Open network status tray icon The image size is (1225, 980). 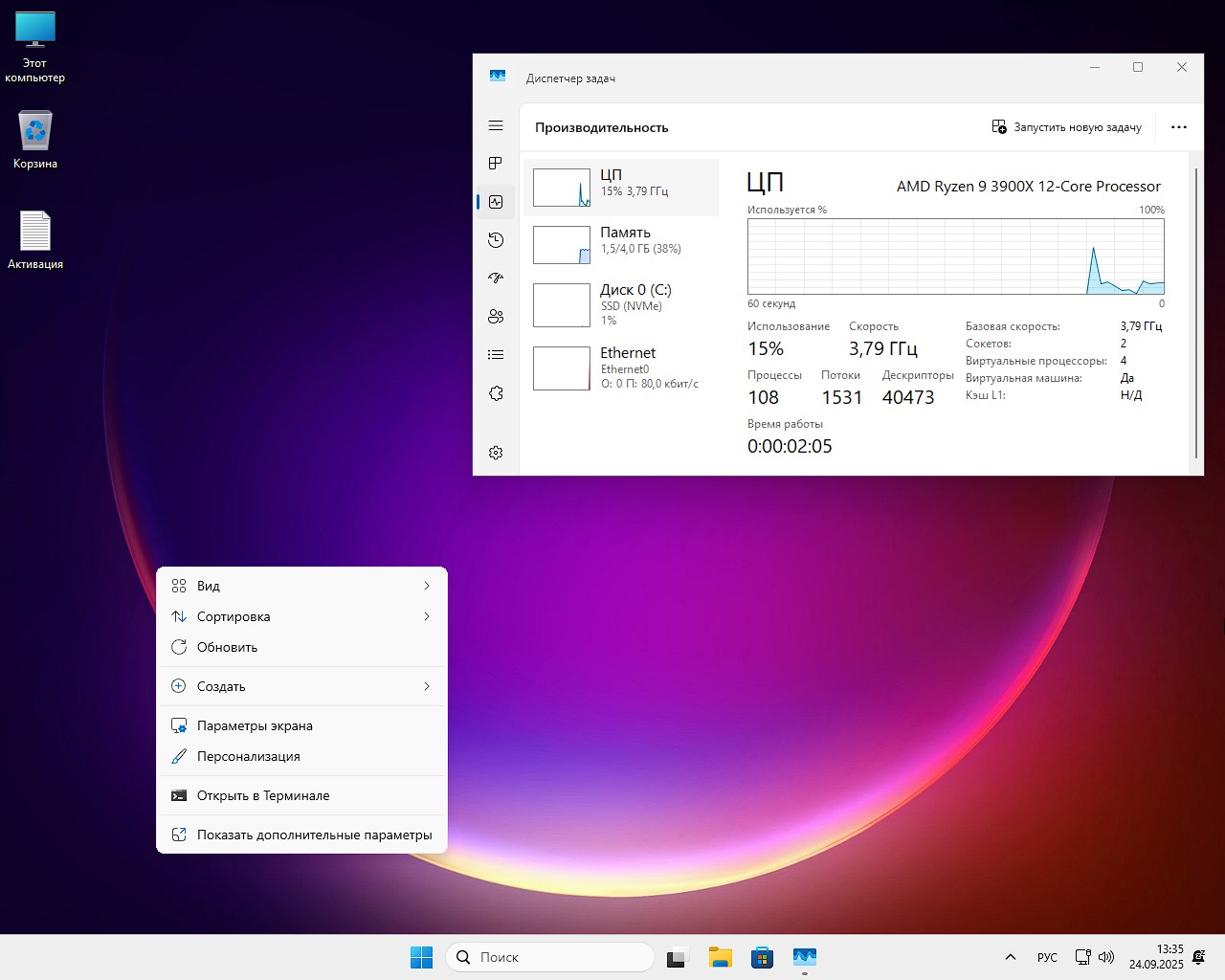coord(1082,957)
